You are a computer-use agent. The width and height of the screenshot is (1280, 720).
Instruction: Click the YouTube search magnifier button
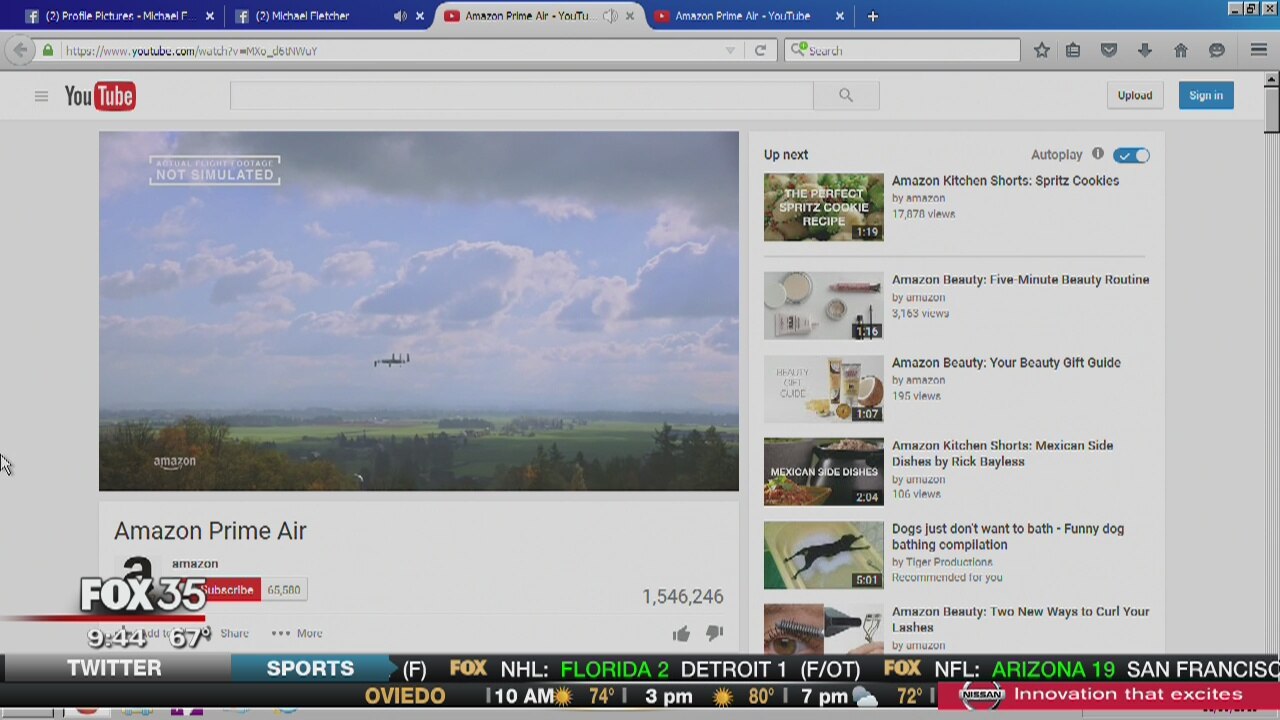tap(846, 96)
